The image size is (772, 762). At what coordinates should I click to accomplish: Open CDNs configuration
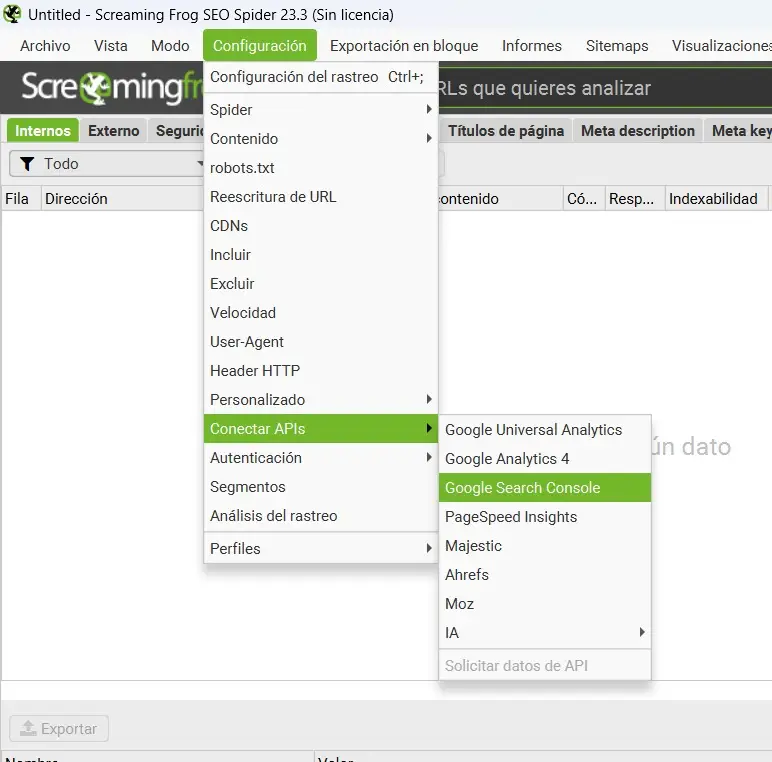pyautogui.click(x=321, y=225)
